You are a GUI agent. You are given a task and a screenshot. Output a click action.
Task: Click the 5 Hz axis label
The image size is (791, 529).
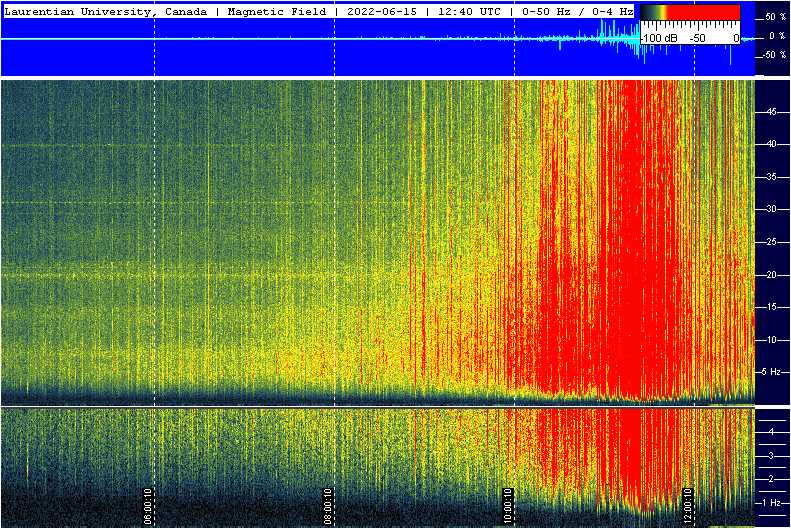pos(771,372)
